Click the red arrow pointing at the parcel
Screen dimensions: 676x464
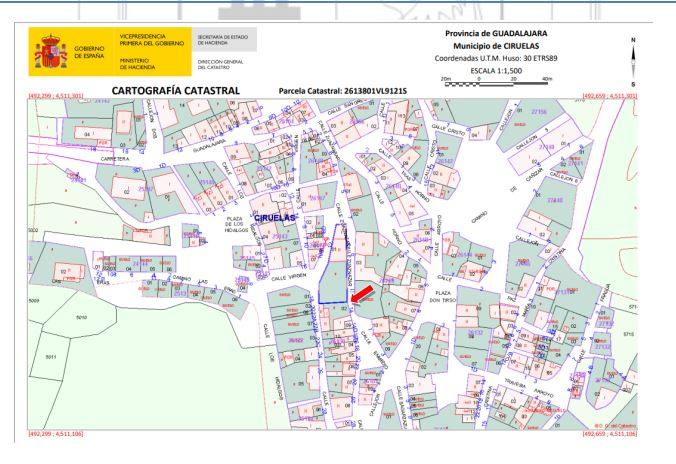pos(365,290)
